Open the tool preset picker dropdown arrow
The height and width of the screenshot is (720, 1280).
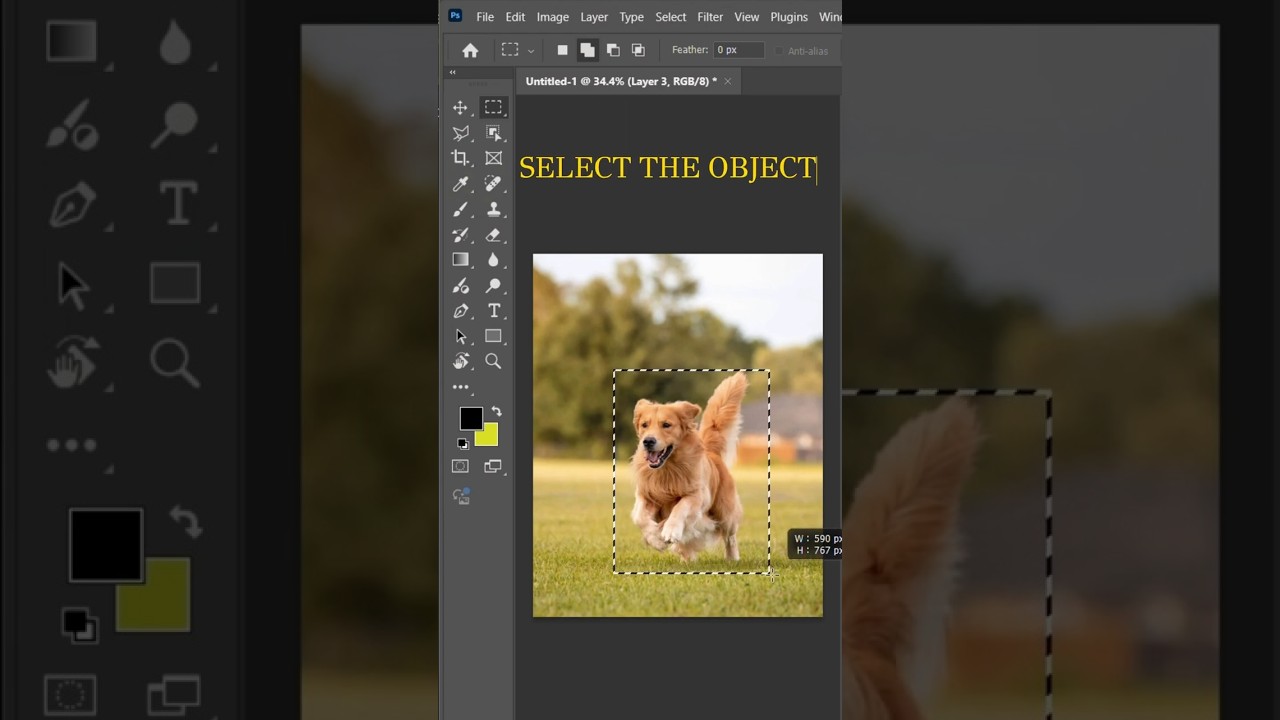click(531, 51)
